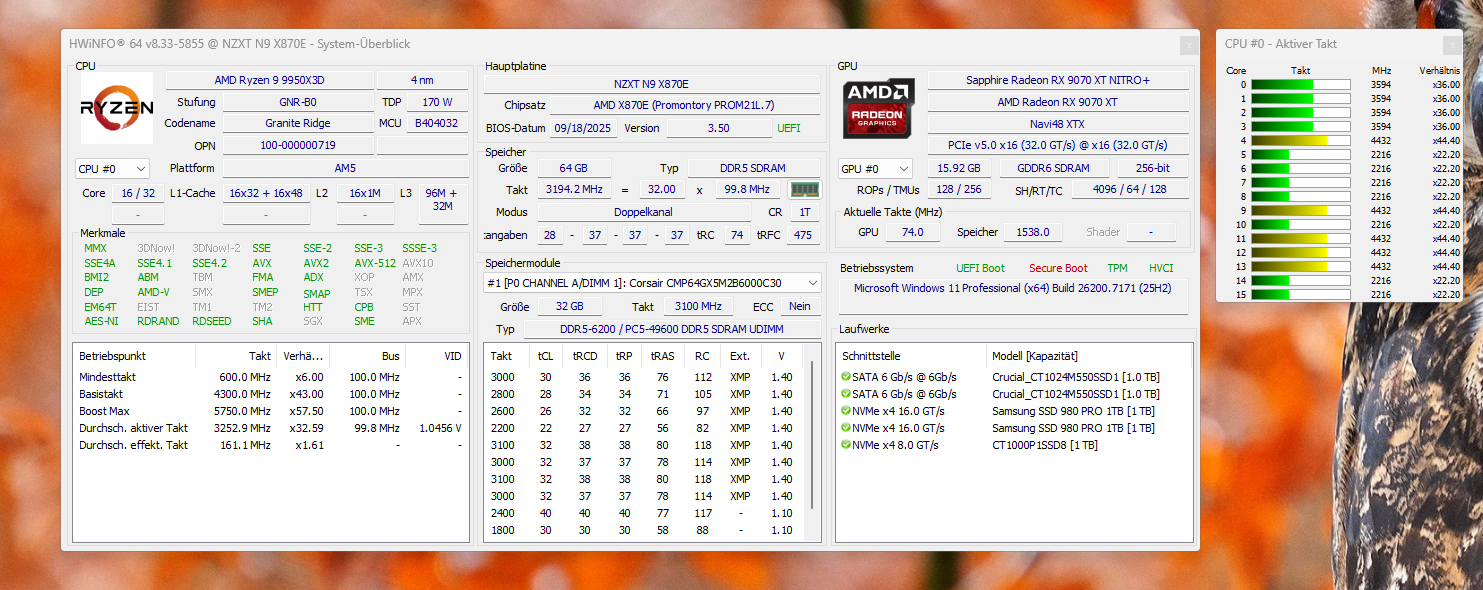This screenshot has height=590, width=1483.
Task: Click the Core 0 clock bar in Aktiver Takt window
Action: (1300, 85)
